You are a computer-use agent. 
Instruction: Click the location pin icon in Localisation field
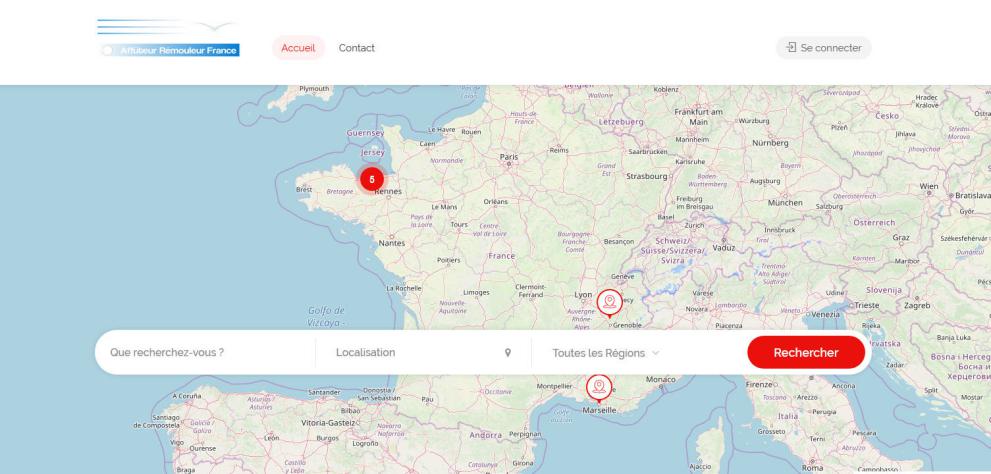pos(508,353)
